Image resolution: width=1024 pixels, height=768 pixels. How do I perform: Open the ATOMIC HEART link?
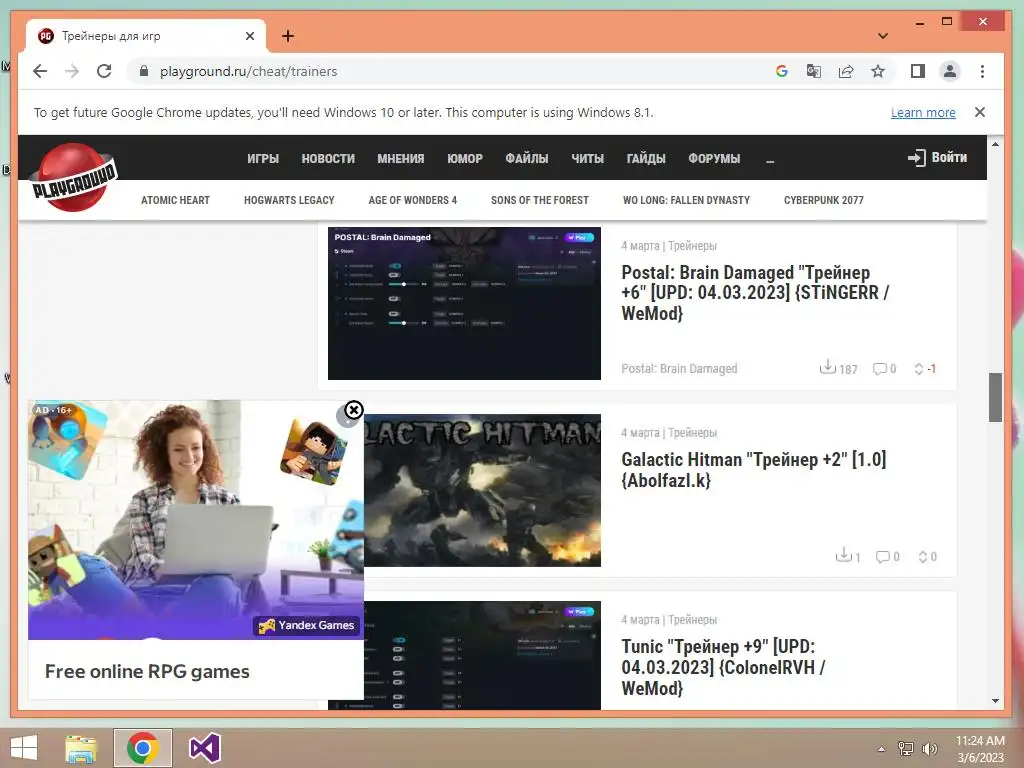click(175, 200)
